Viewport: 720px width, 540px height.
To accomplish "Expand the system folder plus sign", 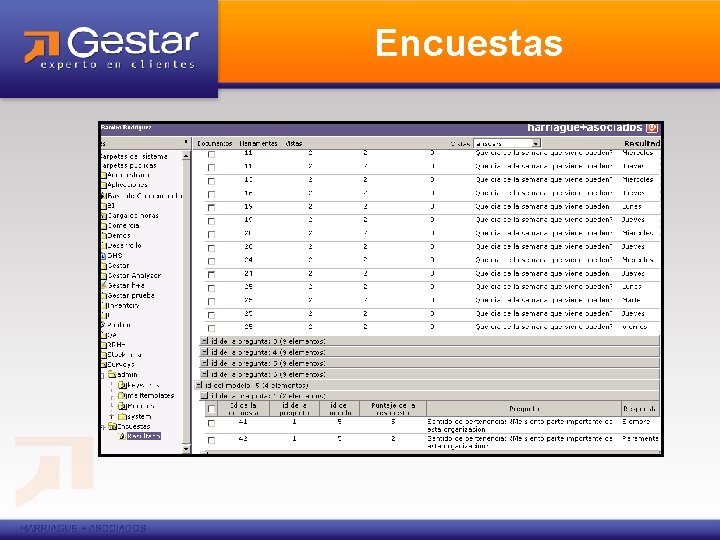I will [111, 417].
